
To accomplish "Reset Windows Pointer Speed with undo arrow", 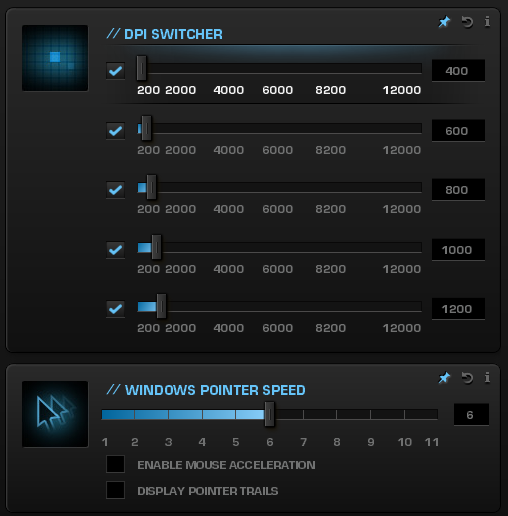I will pyautogui.click(x=467, y=378).
